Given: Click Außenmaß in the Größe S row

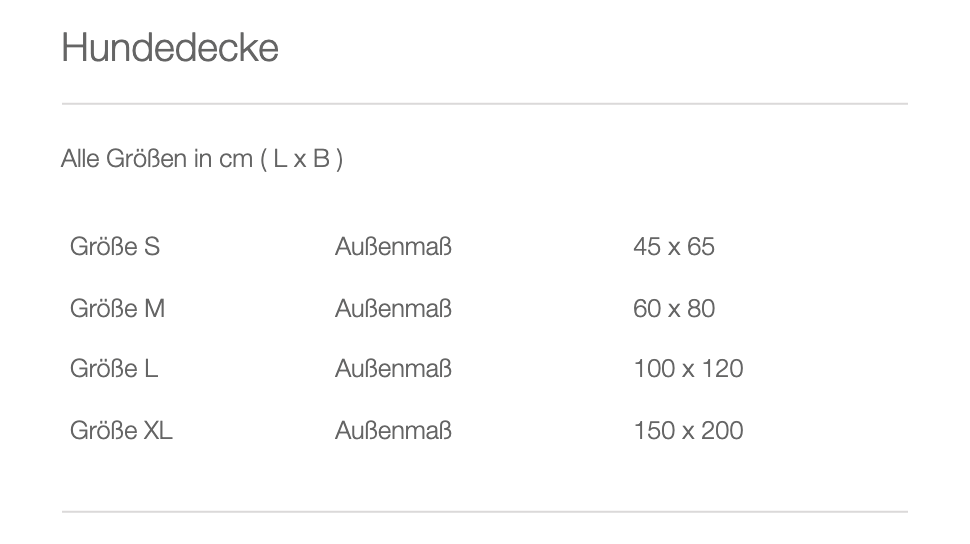Looking at the screenshot, I should point(393,246).
